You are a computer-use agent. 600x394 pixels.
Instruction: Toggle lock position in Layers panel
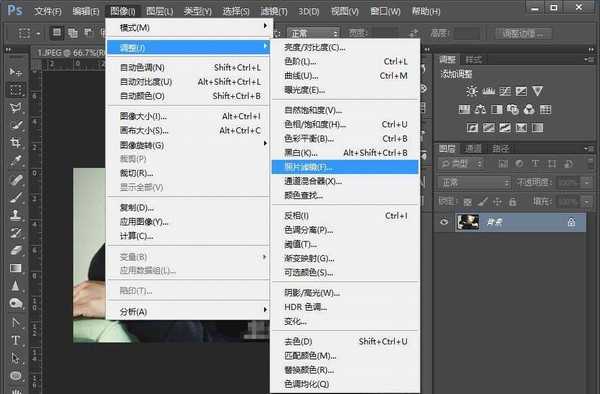(x=497, y=202)
